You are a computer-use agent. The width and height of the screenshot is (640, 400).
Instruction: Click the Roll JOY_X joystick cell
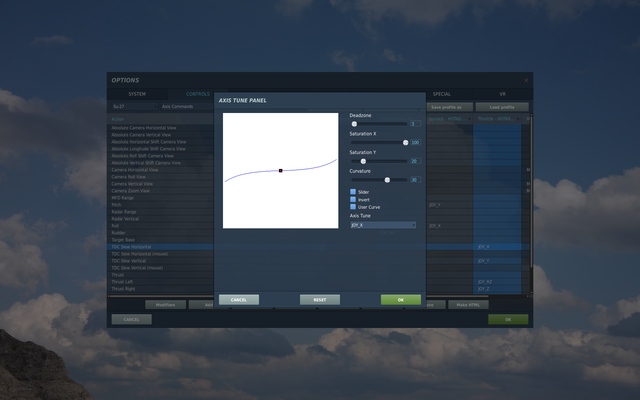(x=450, y=225)
